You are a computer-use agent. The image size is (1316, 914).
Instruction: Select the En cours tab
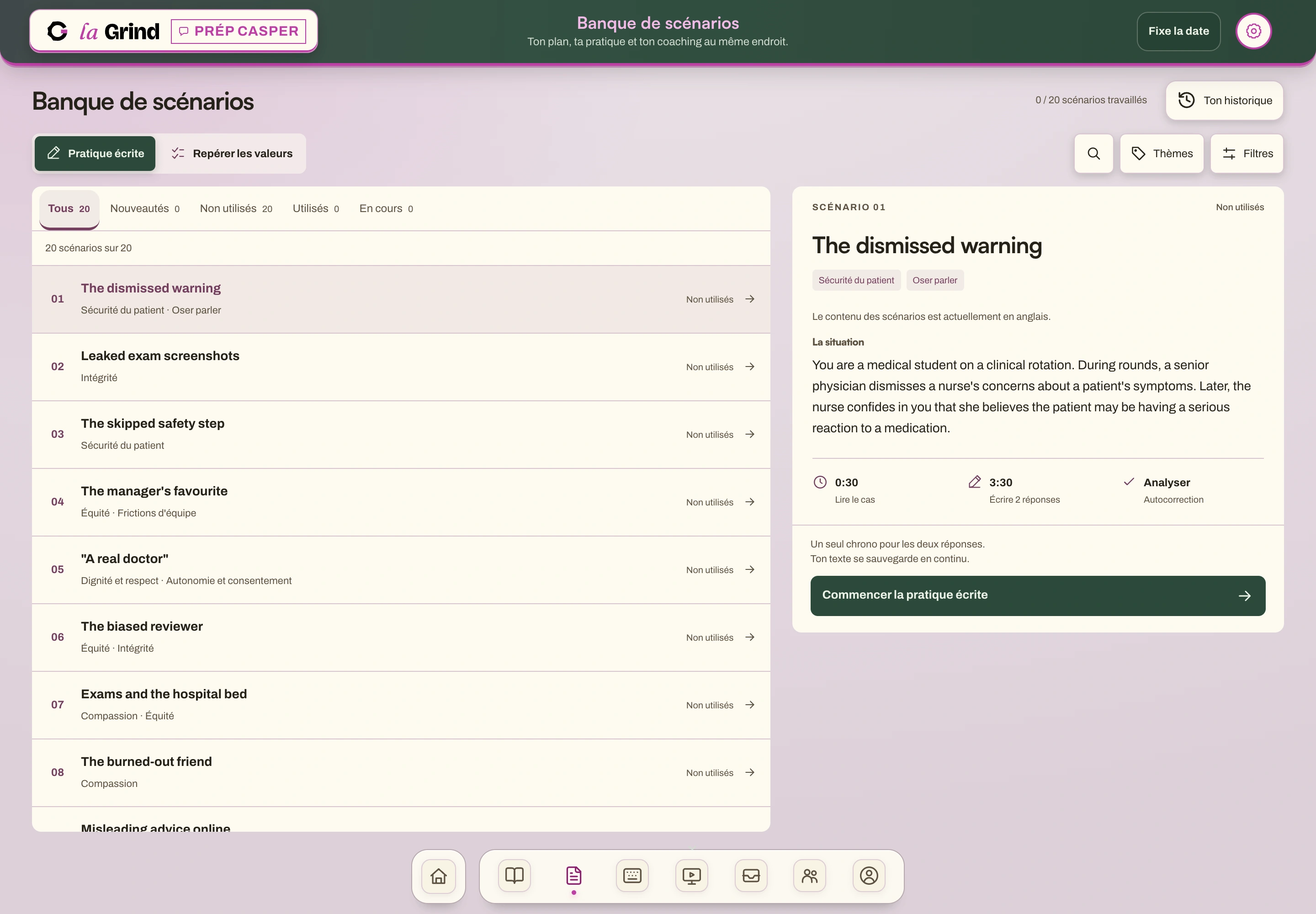coord(386,208)
